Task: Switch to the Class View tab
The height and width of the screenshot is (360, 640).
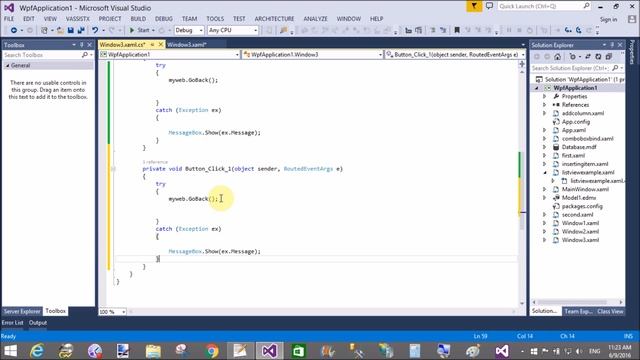Action: pyautogui.click(x=610, y=311)
